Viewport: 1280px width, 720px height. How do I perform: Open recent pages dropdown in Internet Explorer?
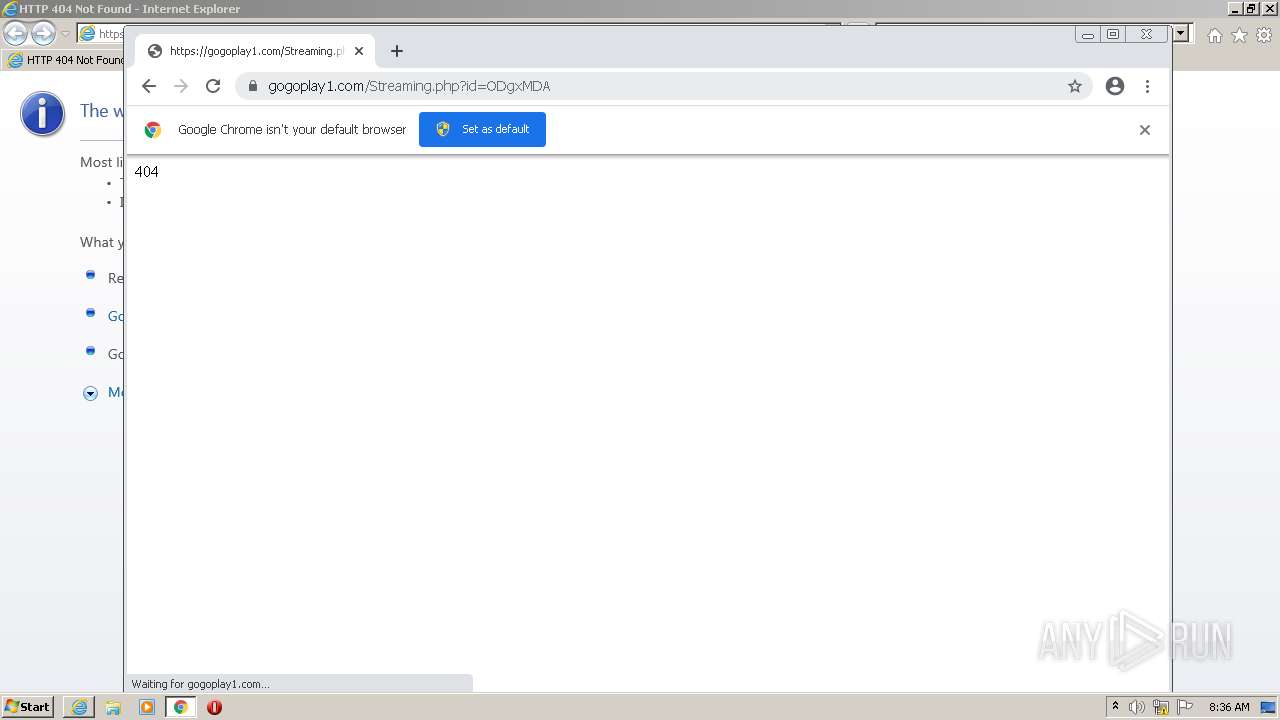pos(65,34)
